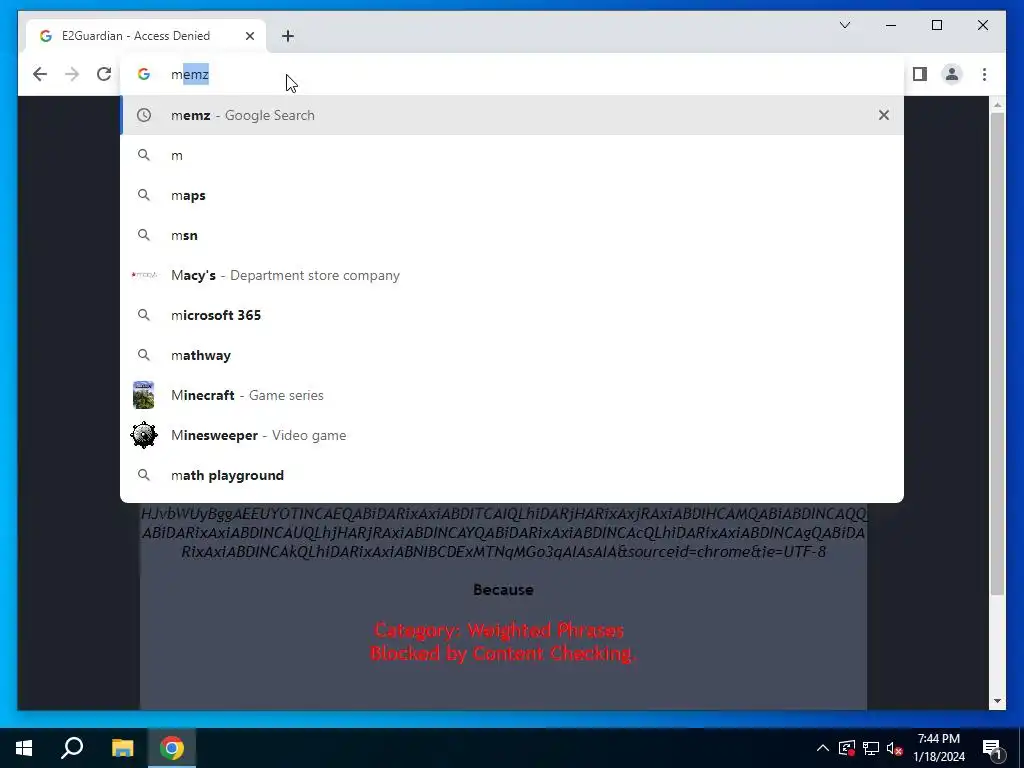Screen dimensions: 1024x768
Task: Reload the current page
Action: point(104,74)
